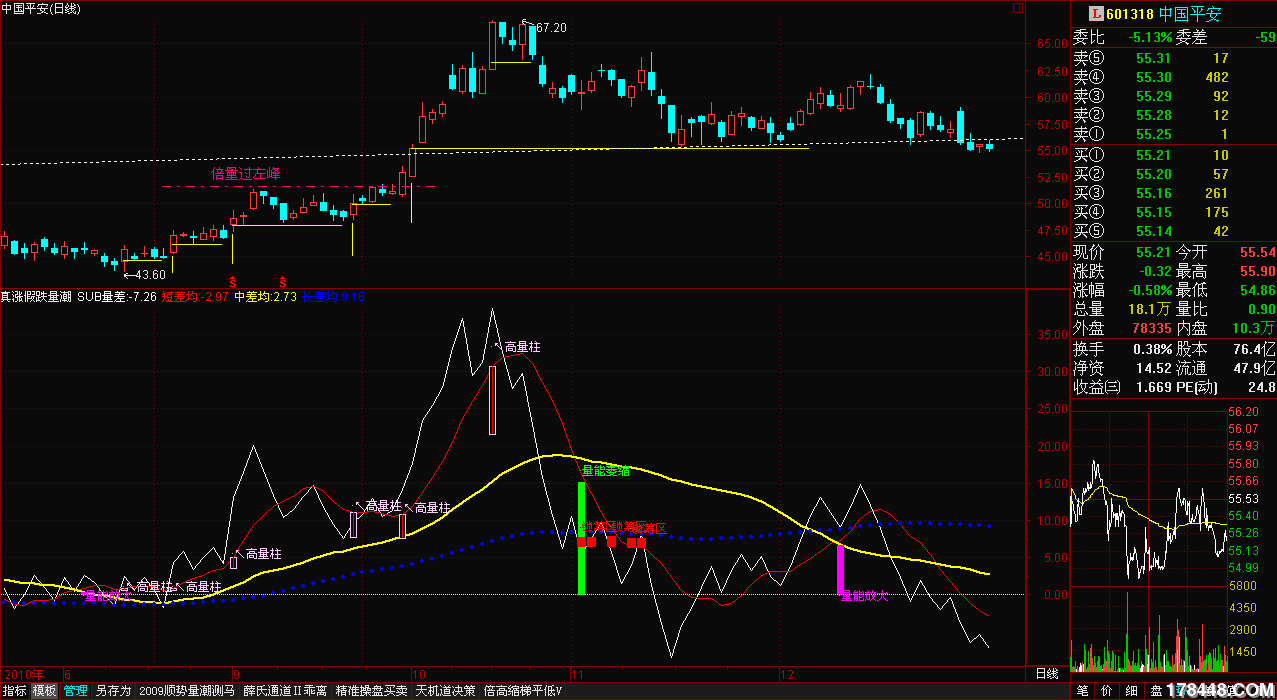This screenshot has width=1277, height=700.
Task: Open the 管理 template manager
Action: tap(75, 690)
